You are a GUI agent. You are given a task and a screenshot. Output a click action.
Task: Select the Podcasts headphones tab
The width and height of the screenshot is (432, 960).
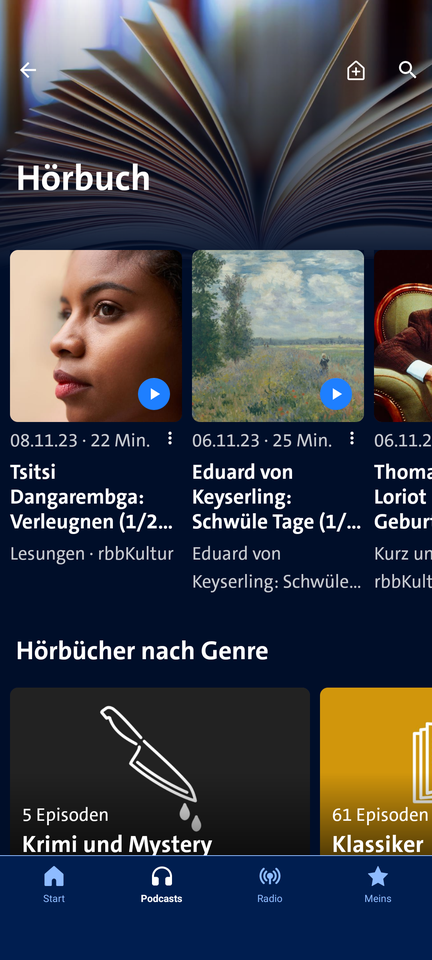162,885
